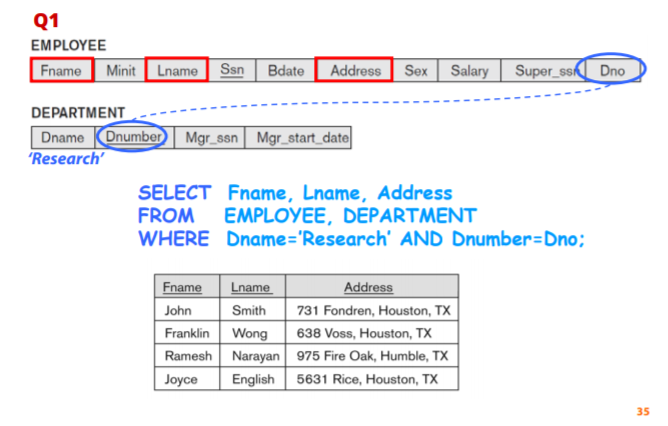This screenshot has height=426, width=668.
Task: Select the Narayan cell in results
Action: click(x=253, y=355)
